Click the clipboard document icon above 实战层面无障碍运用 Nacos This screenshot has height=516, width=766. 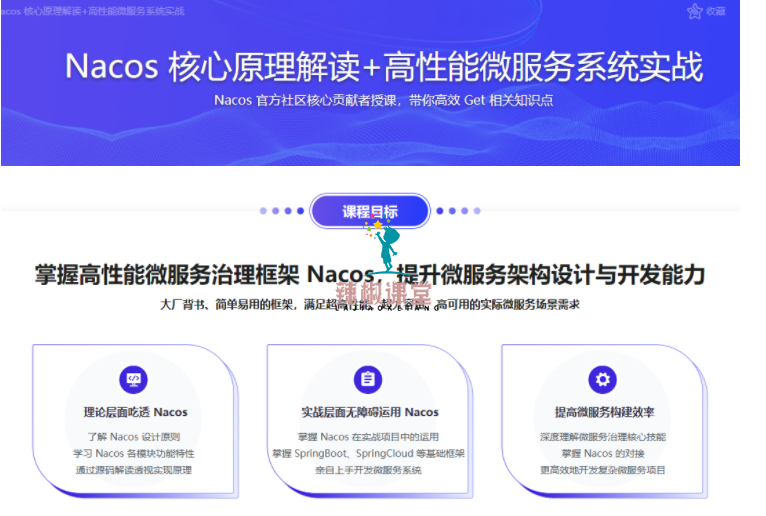(368, 379)
